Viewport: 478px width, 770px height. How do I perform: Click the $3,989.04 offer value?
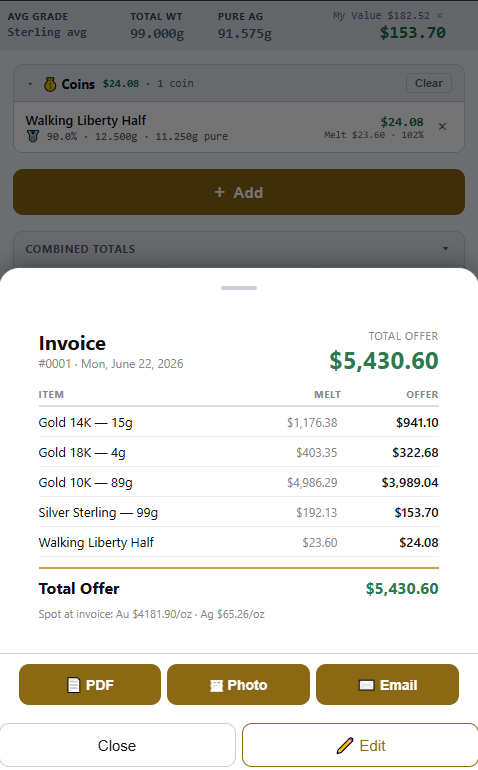410,482
